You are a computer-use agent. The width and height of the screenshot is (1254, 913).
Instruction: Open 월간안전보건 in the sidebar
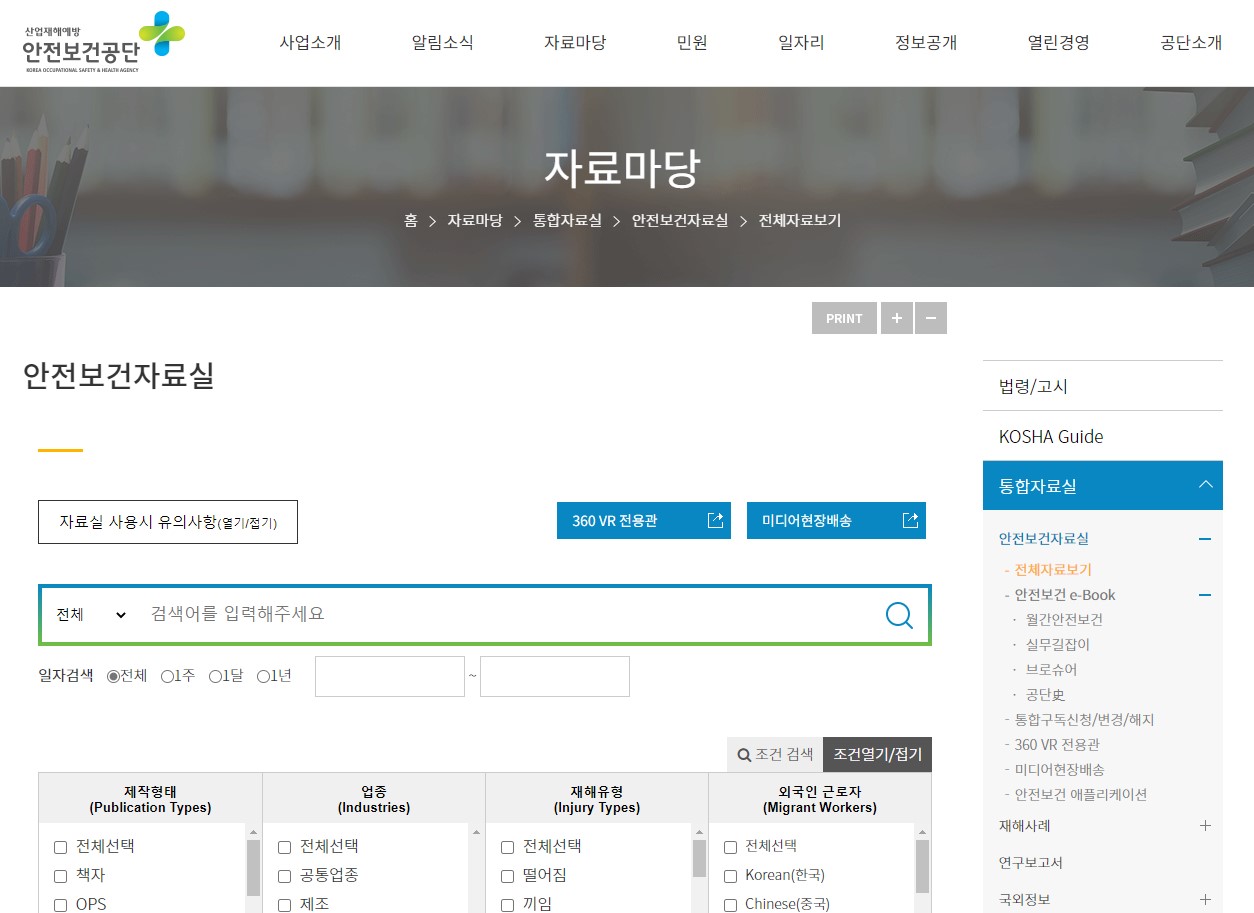1064,620
